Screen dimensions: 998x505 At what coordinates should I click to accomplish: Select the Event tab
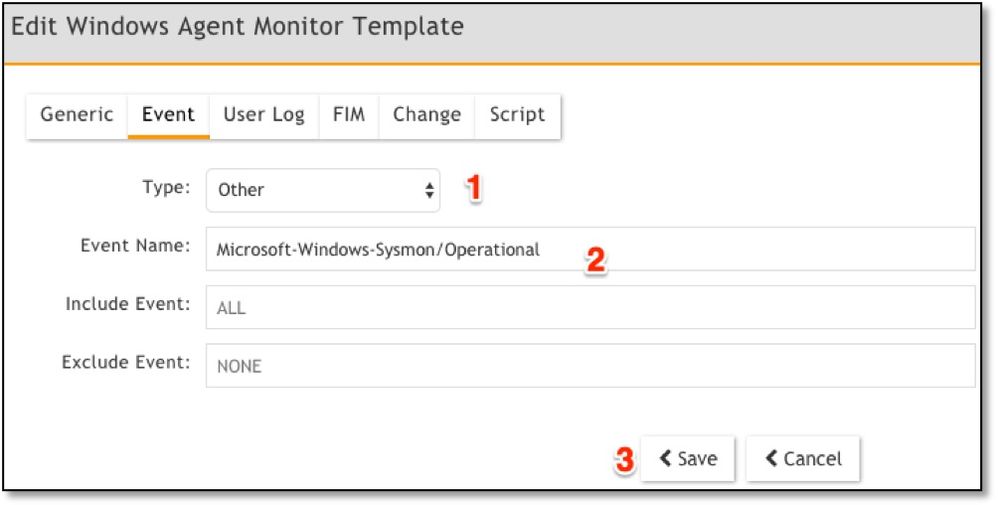167,114
